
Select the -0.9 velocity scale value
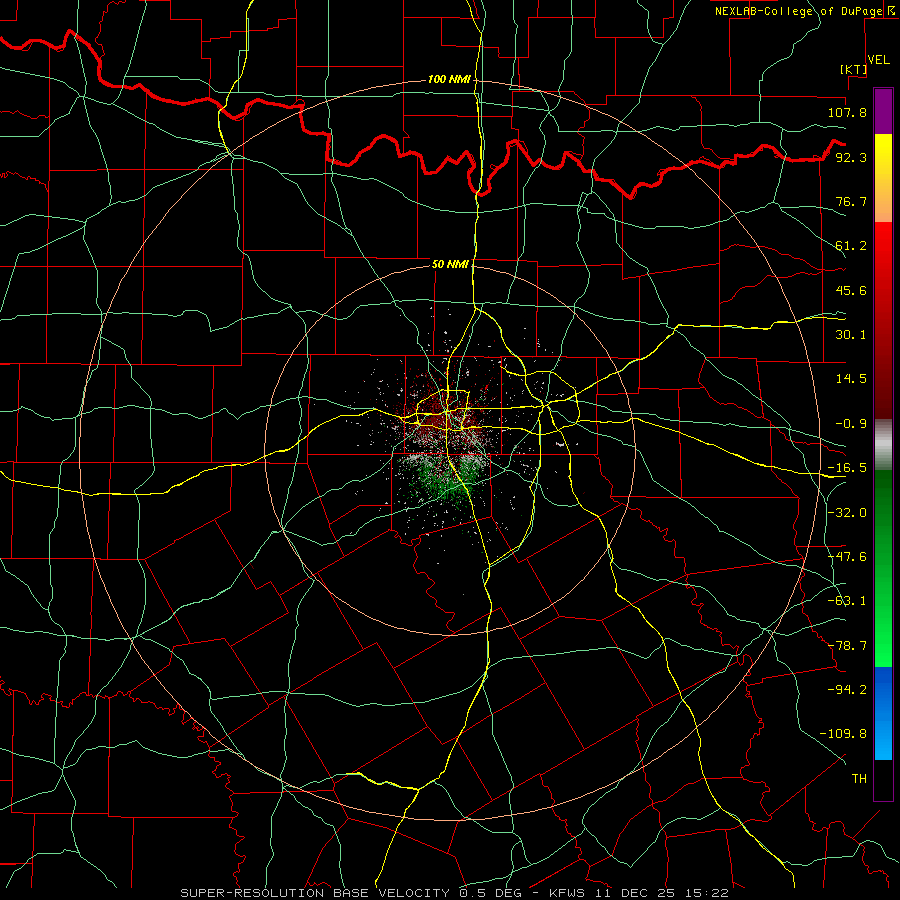pyautogui.click(x=851, y=424)
